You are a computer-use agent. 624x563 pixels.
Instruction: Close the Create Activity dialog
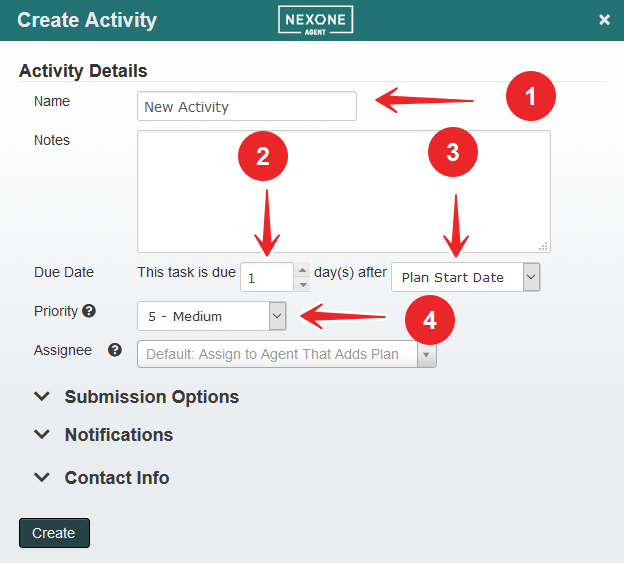(604, 20)
